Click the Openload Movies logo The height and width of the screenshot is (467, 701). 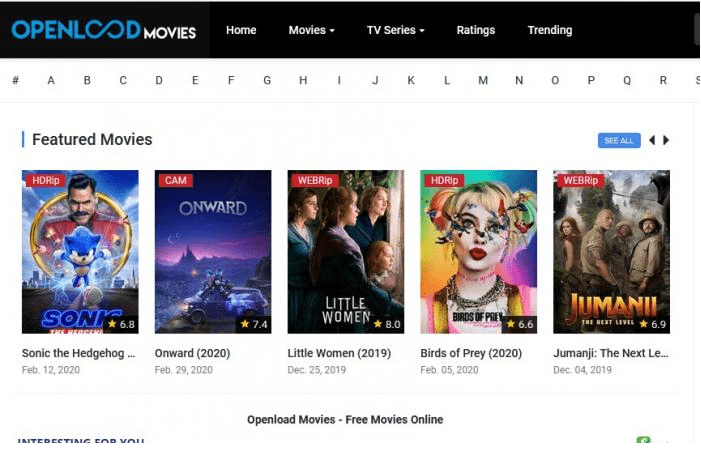(x=104, y=30)
